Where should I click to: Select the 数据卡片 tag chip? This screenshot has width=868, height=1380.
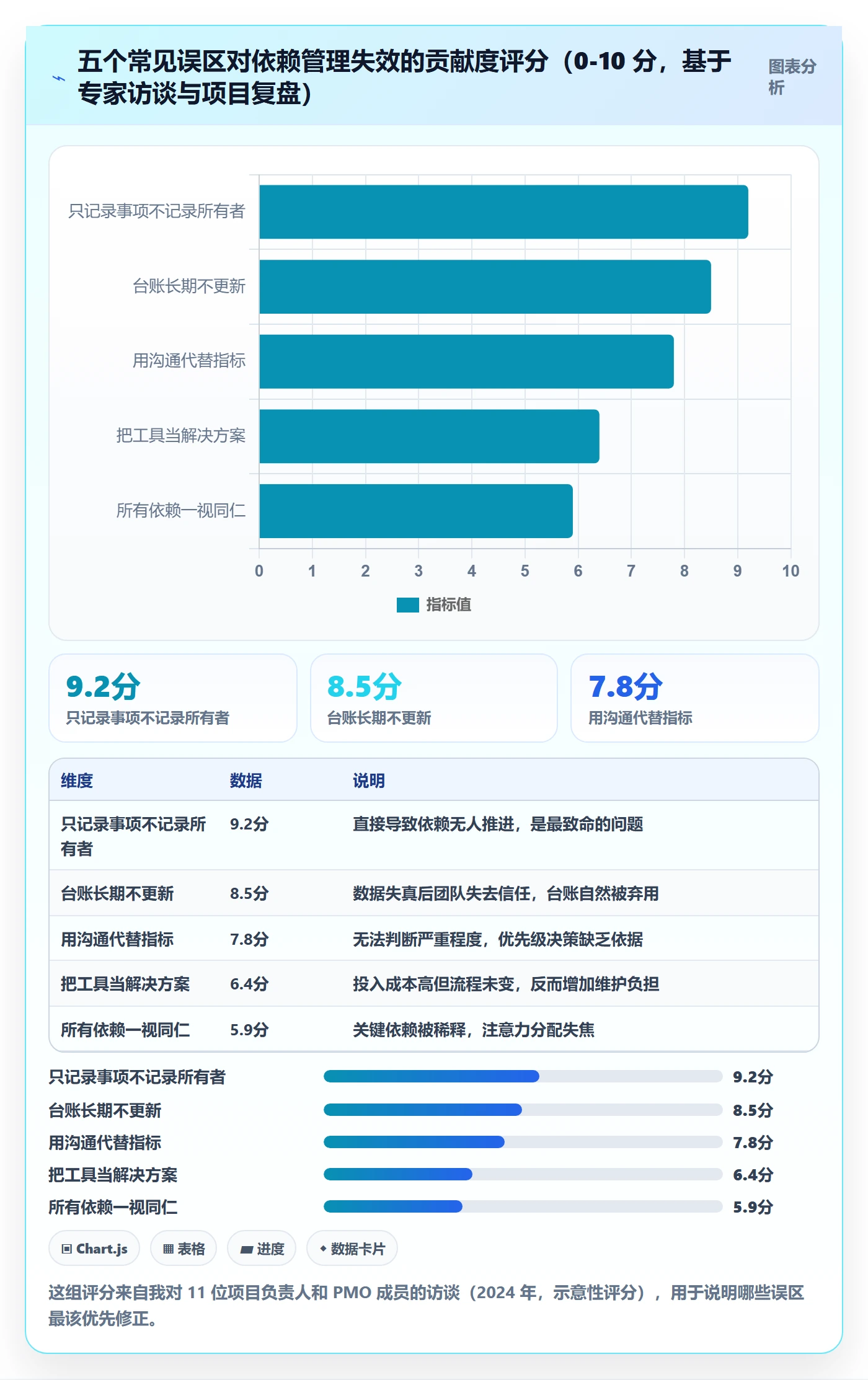pyautogui.click(x=352, y=1249)
